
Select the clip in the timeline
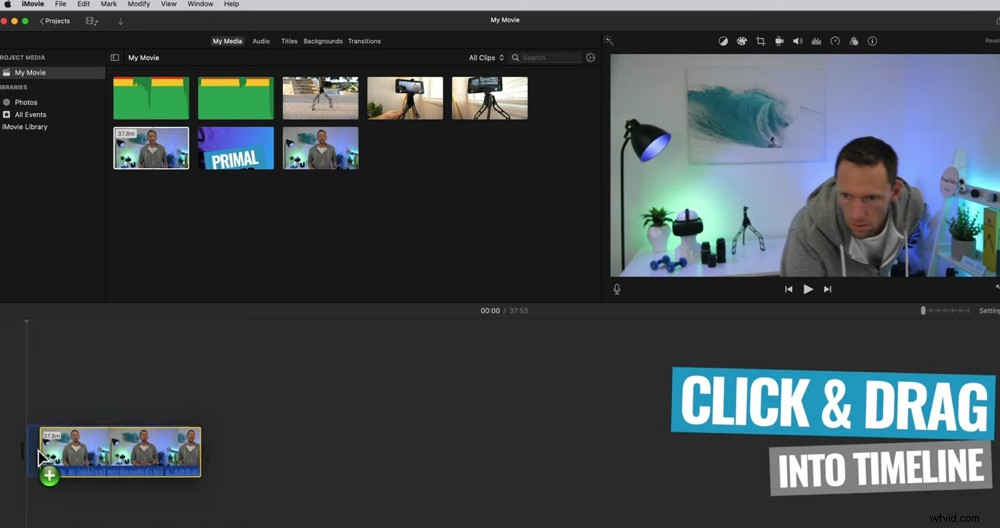click(120, 452)
